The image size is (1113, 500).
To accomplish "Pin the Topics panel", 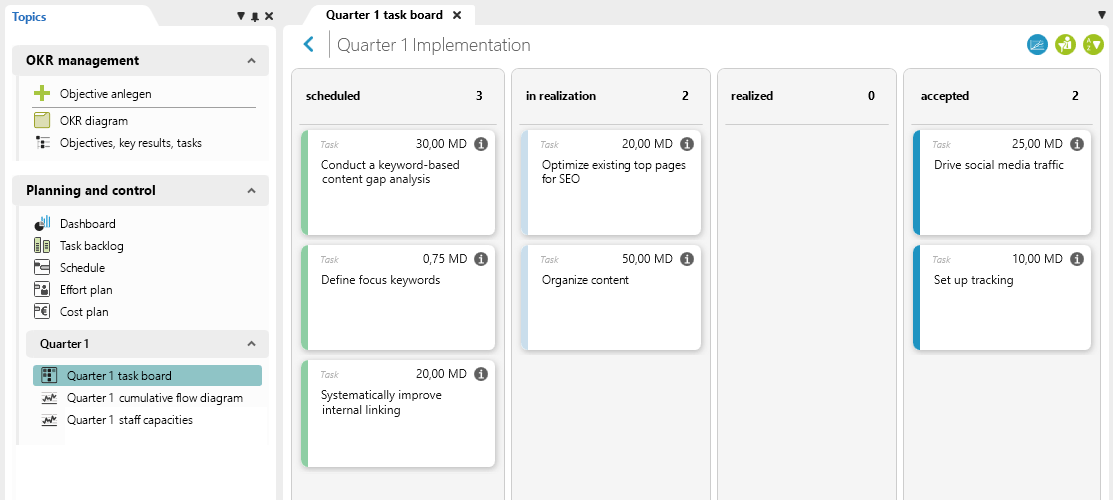I will 255,16.
